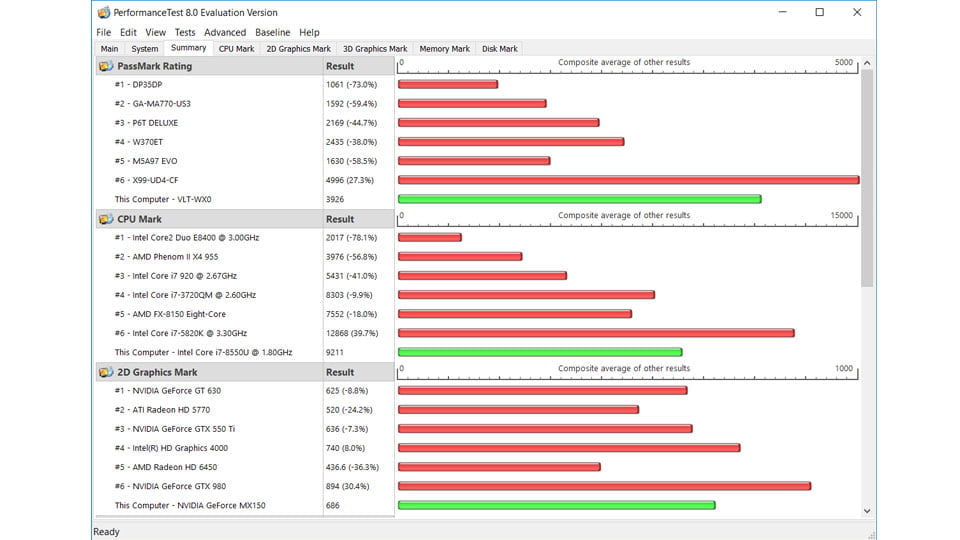Open the System tab

145,48
